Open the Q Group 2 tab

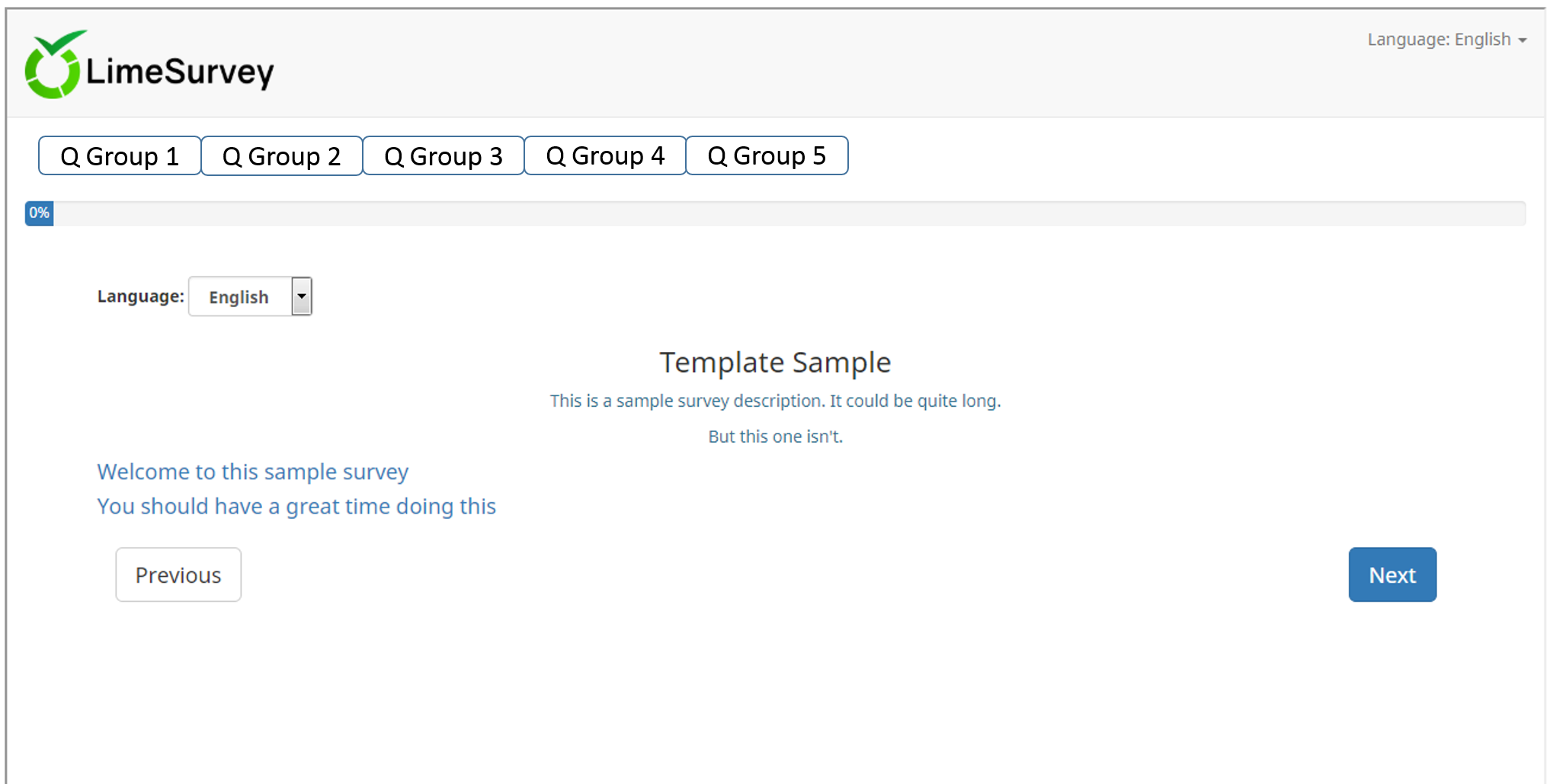[281, 156]
